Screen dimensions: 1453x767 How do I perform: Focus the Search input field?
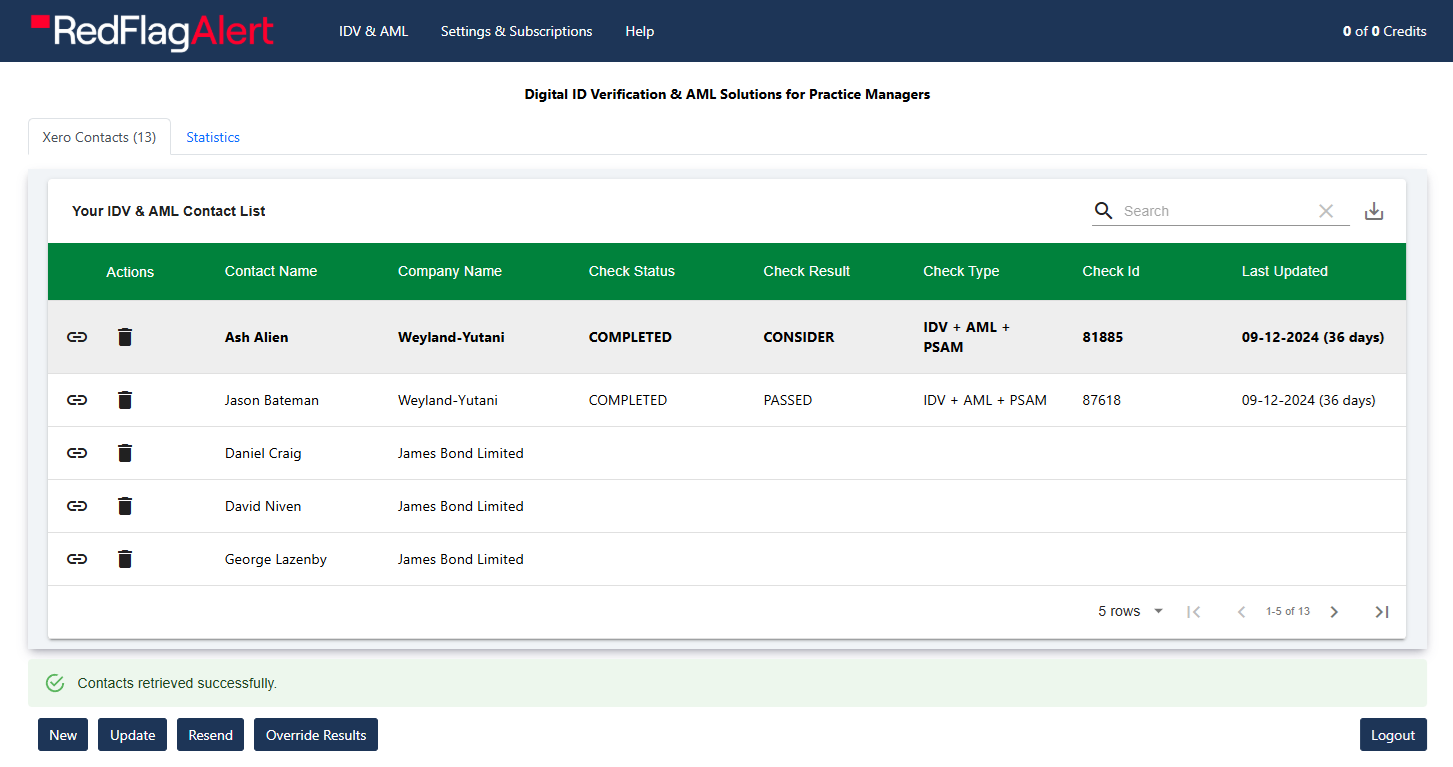click(x=1215, y=211)
